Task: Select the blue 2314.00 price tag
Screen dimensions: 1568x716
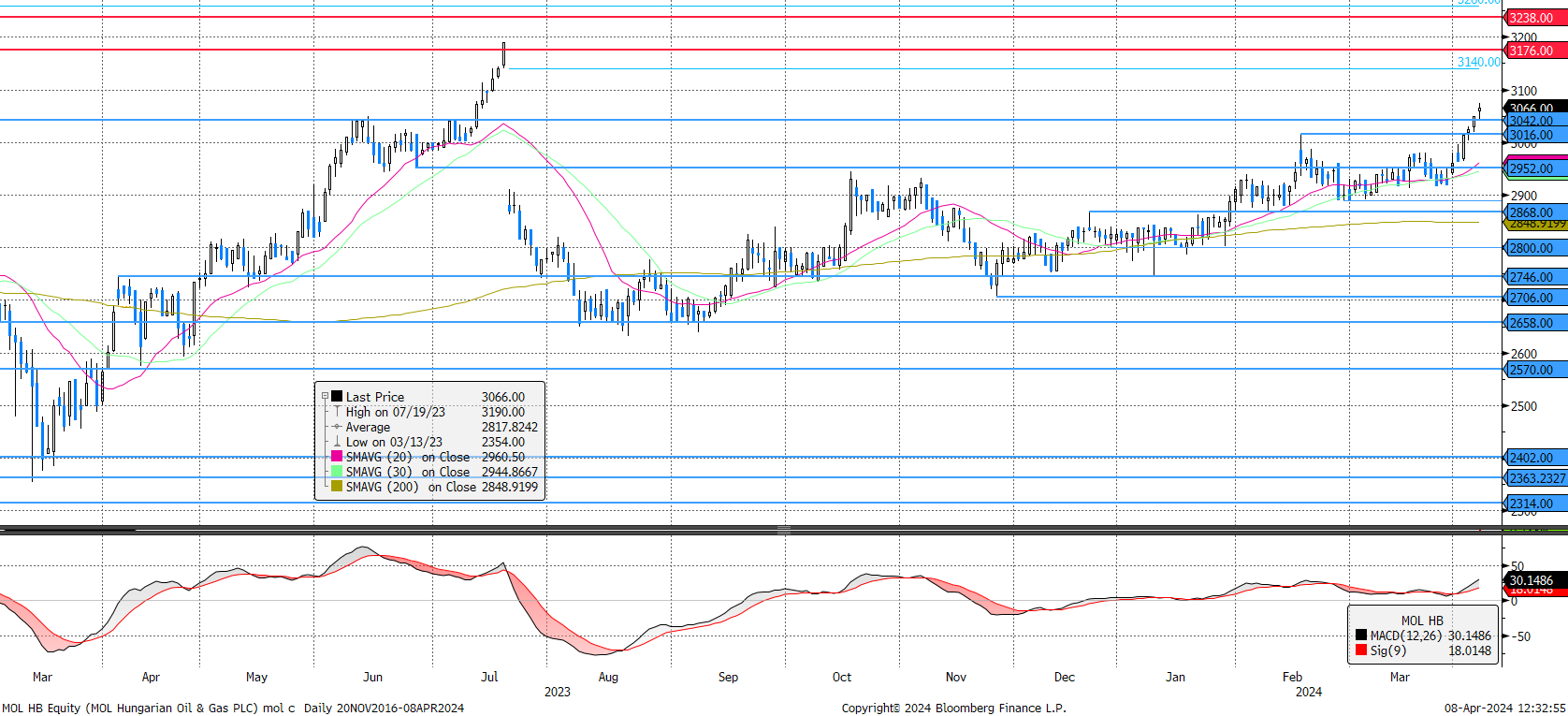Action: pyautogui.click(x=1535, y=504)
